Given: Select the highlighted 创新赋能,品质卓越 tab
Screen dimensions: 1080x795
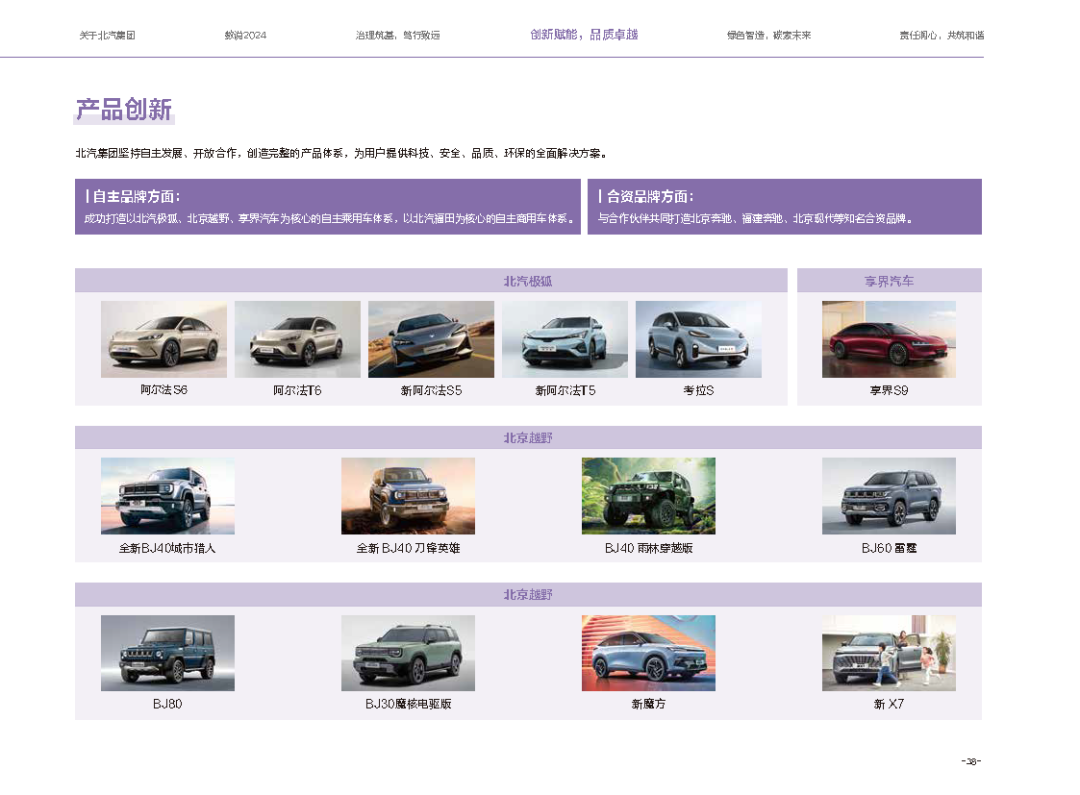Looking at the screenshot, I should 584,34.
